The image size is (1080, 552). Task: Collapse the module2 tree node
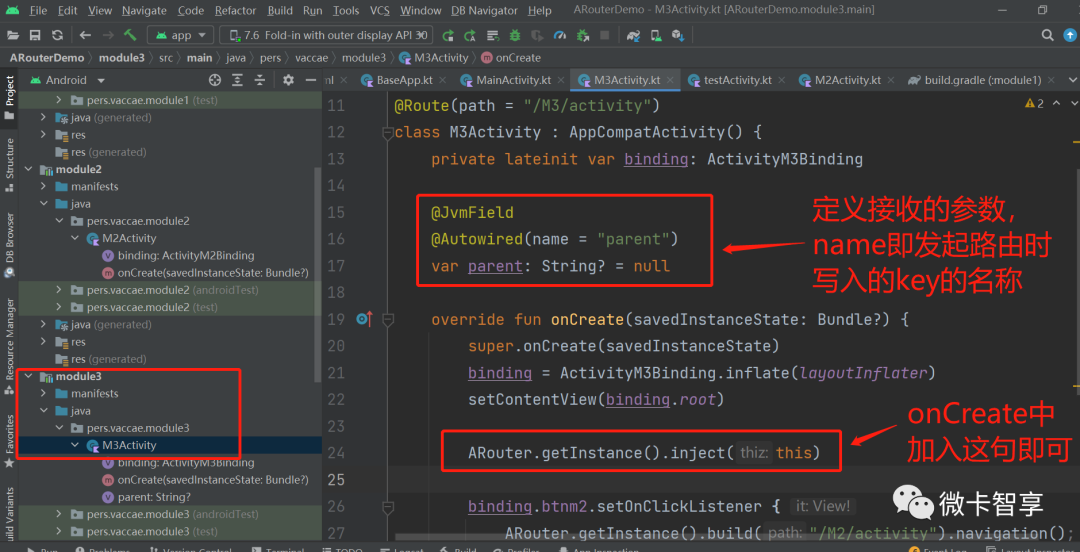(28, 170)
